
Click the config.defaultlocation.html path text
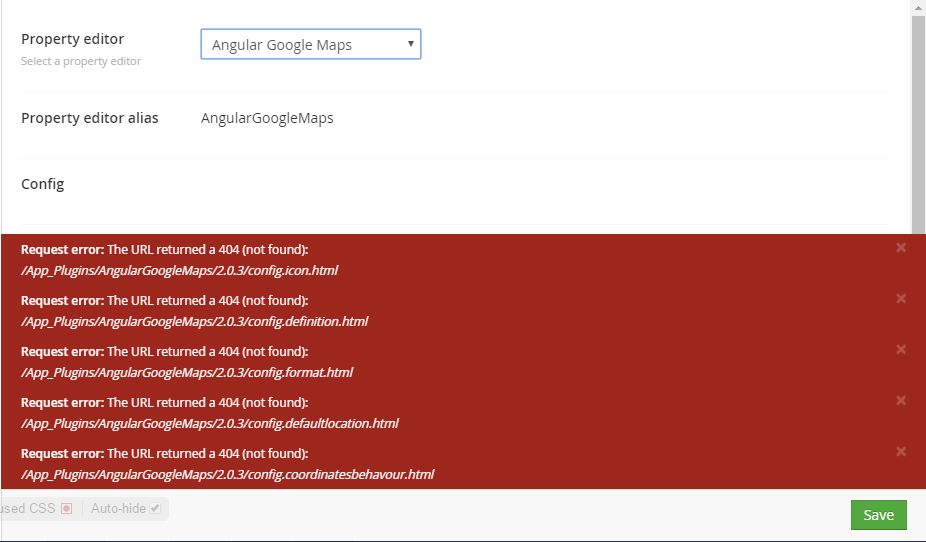click(210, 423)
